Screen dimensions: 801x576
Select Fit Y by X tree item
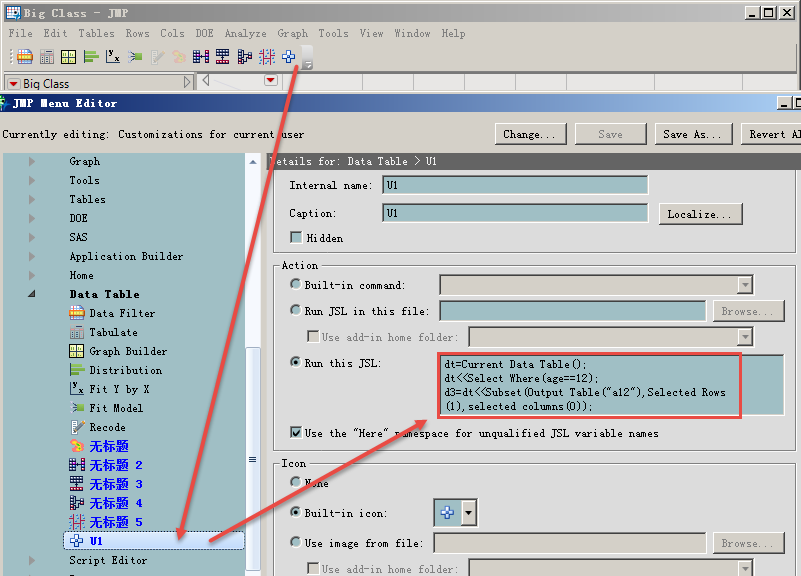109,389
